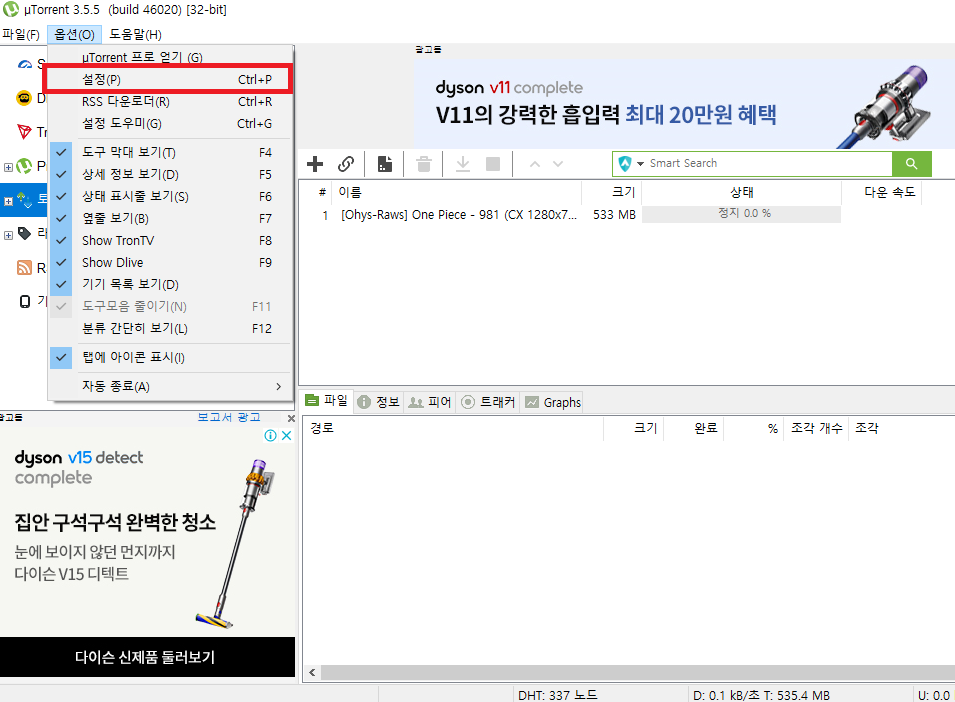Click the Dyson V11 top banner ad
This screenshot has width=955, height=702.
pos(684,104)
